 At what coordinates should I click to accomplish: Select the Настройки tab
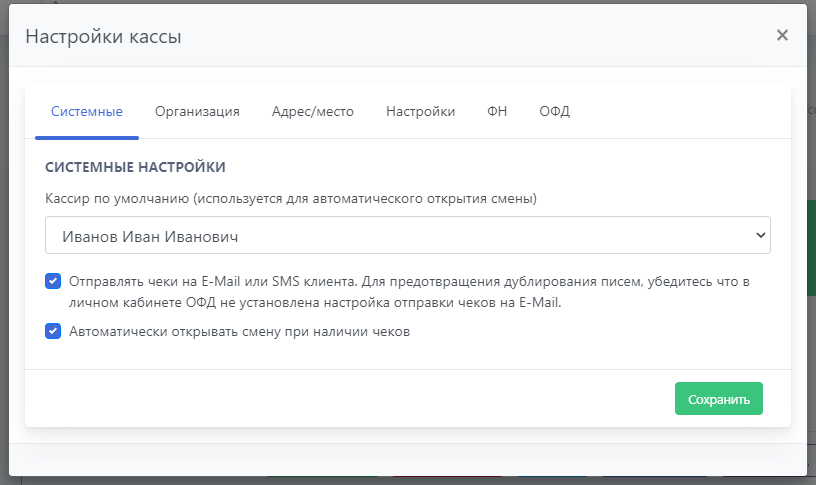tap(421, 112)
